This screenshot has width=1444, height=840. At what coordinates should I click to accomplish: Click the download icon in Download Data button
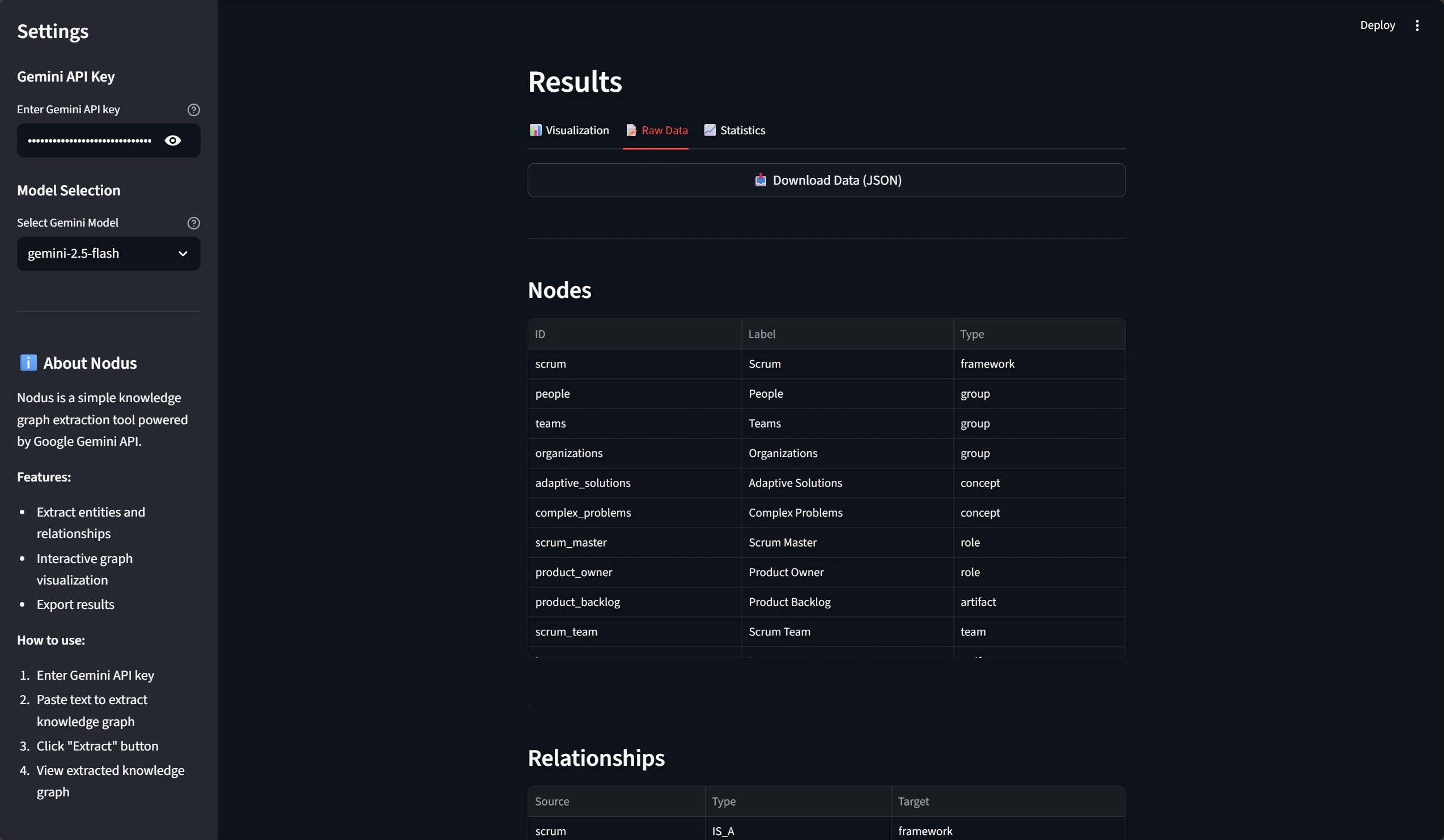point(761,180)
